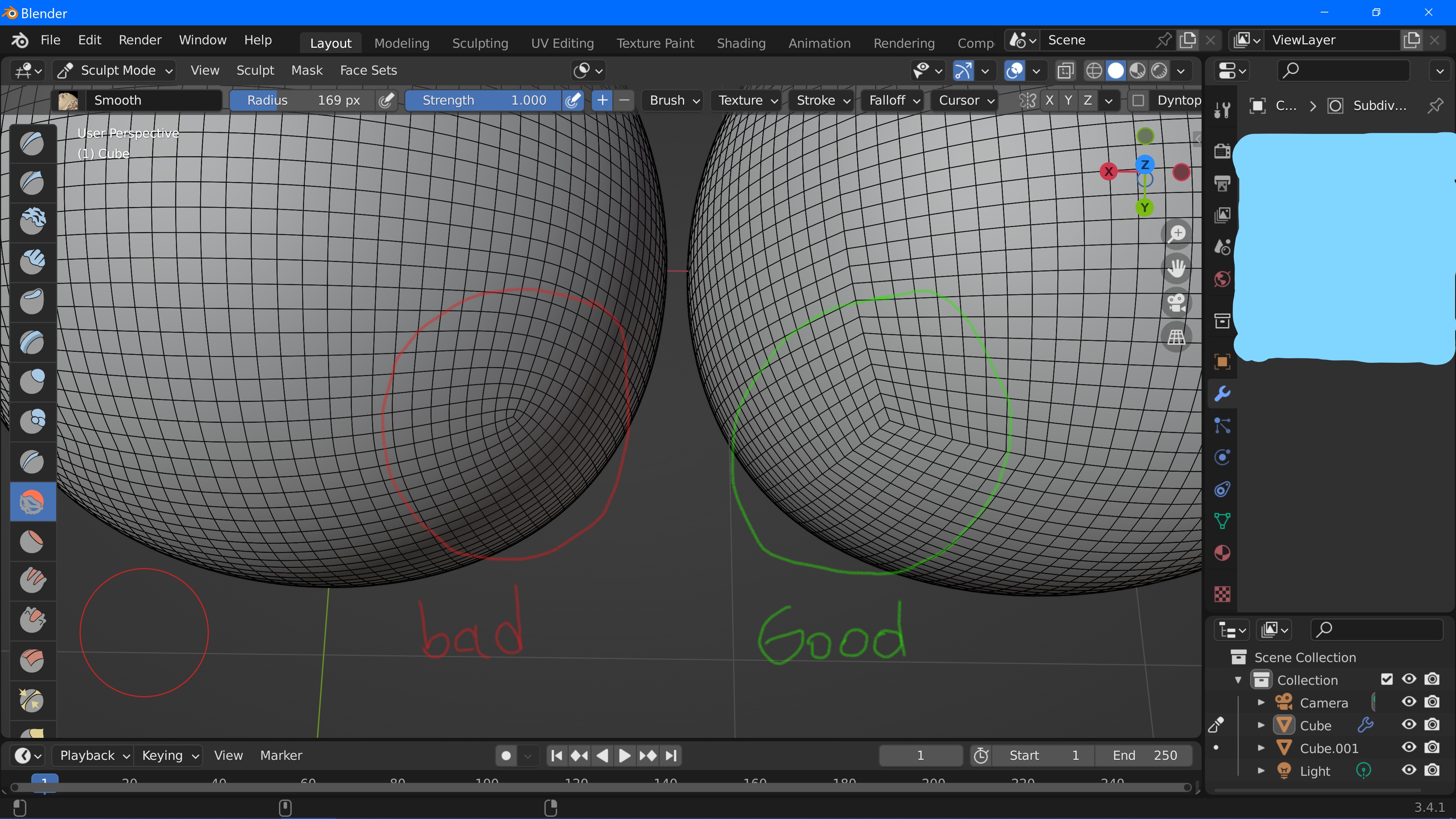The height and width of the screenshot is (819, 1456).
Task: Switch perspective/orthographic grid gizmo
Action: (1177, 337)
